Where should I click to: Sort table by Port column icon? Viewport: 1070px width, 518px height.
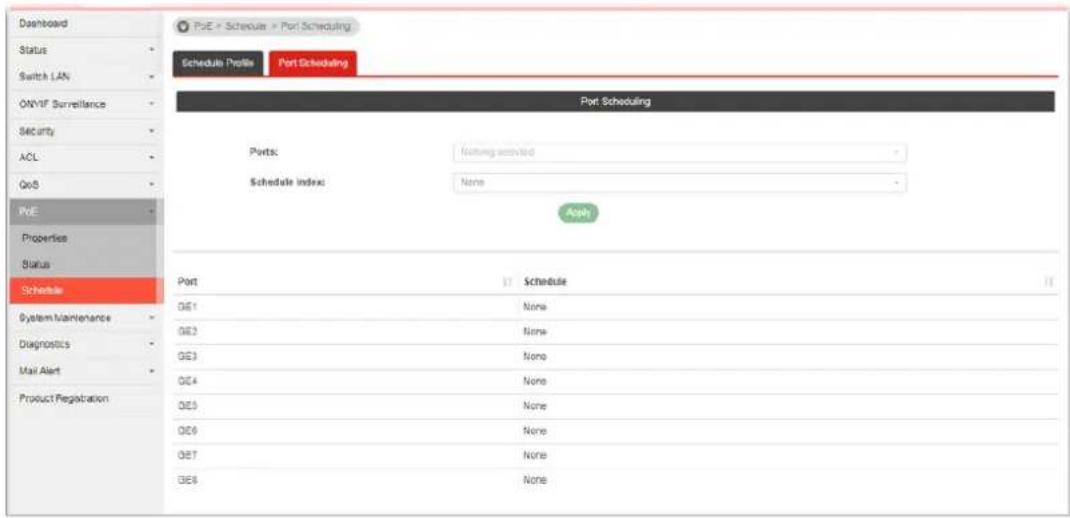pyautogui.click(x=506, y=281)
